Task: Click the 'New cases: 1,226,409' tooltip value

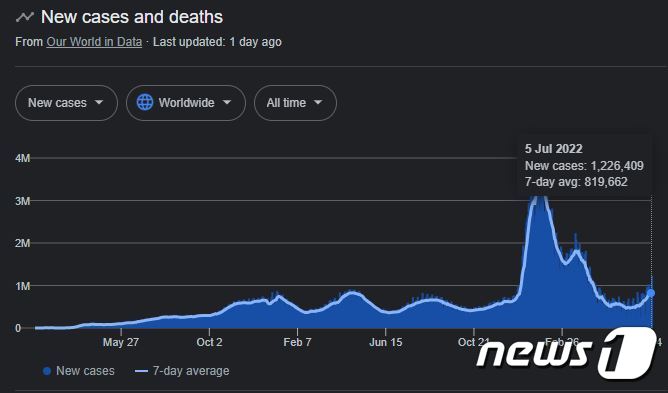Action: (x=584, y=165)
